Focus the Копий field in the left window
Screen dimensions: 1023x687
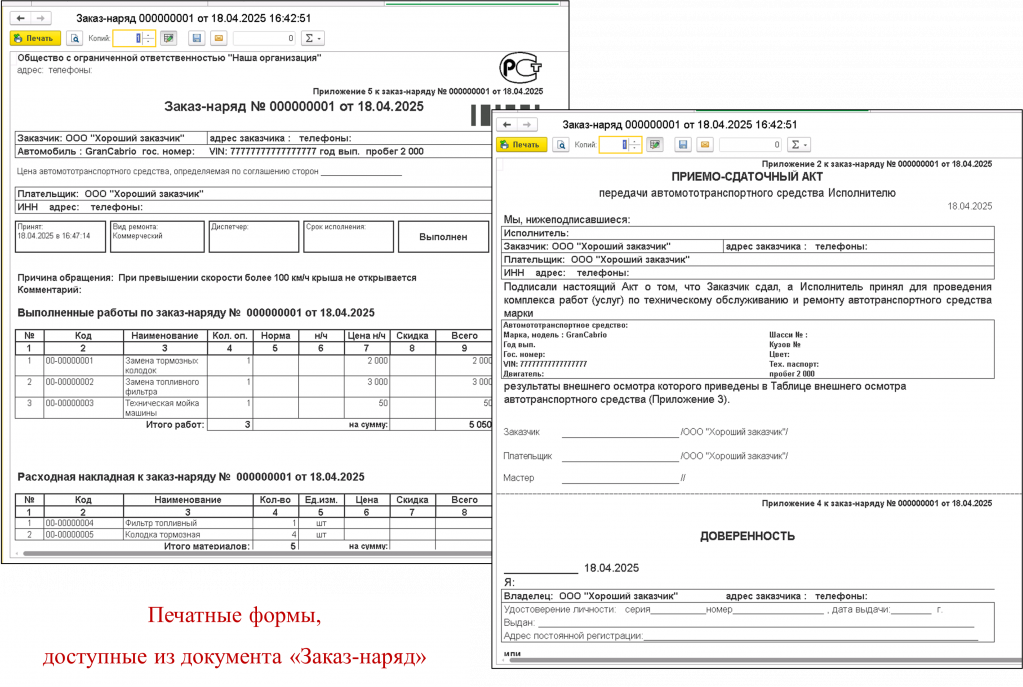(x=128, y=38)
